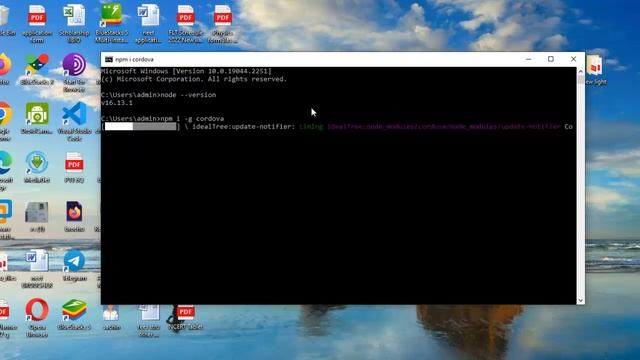Select the rightmost PDF in the top desktop row

point(222,24)
